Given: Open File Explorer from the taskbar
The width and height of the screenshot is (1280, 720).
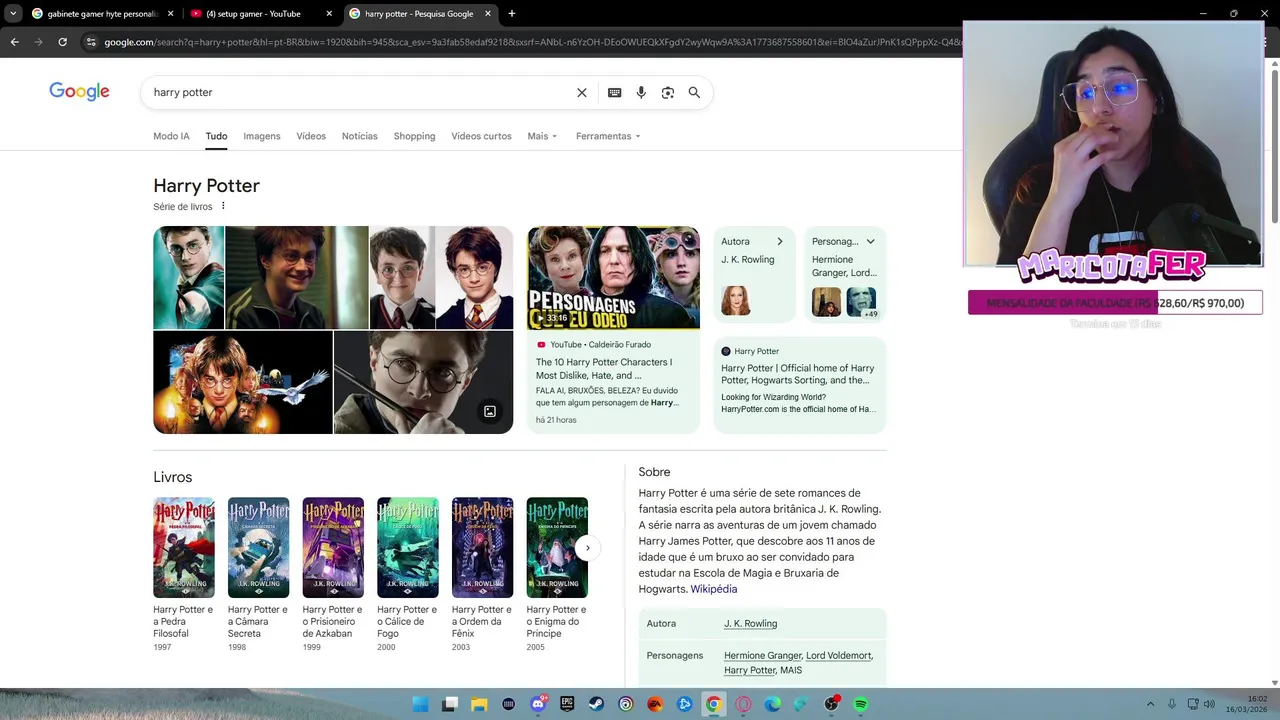Looking at the screenshot, I should (x=479, y=704).
